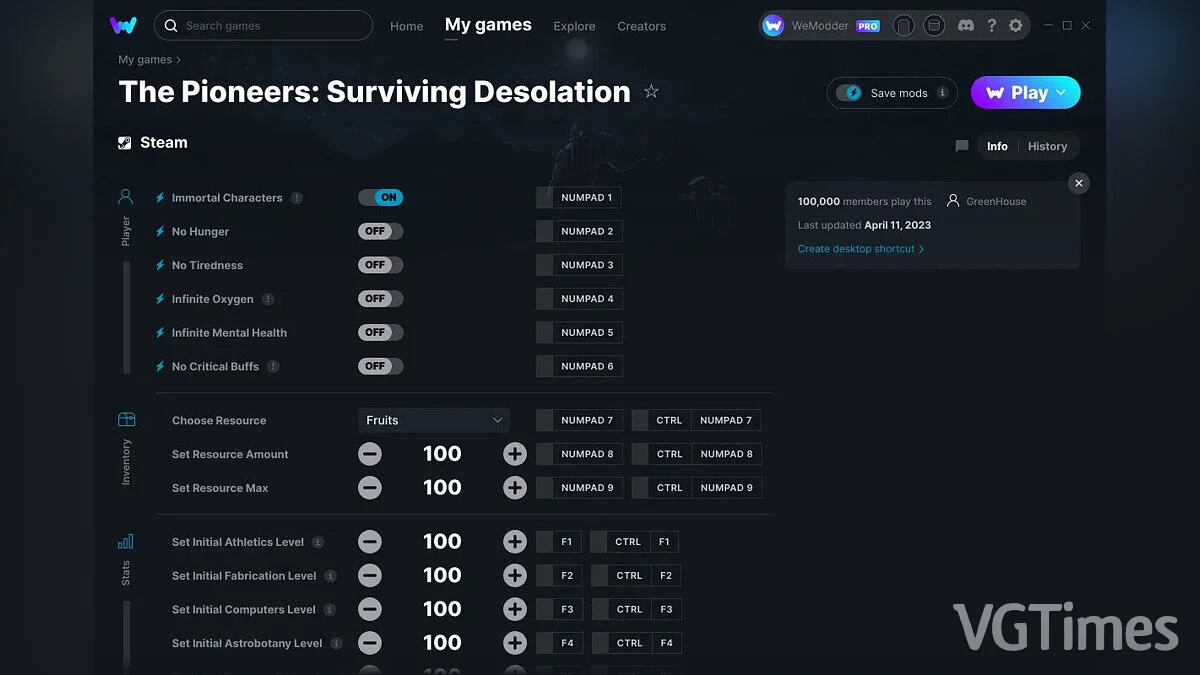Toggle off Immortal Characters
Screen dimensions: 1200x675
380,197
